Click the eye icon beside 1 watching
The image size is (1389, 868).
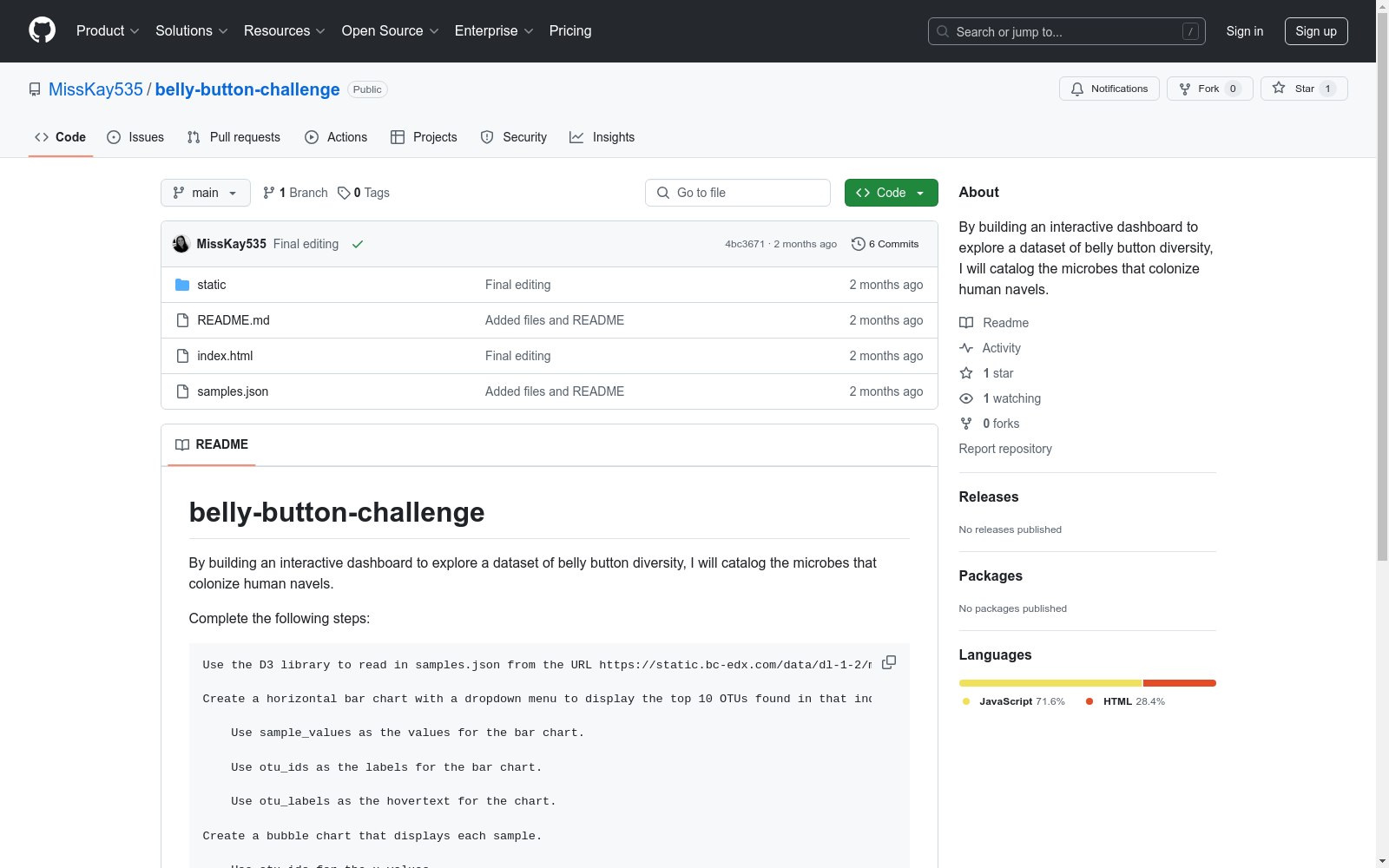click(966, 398)
